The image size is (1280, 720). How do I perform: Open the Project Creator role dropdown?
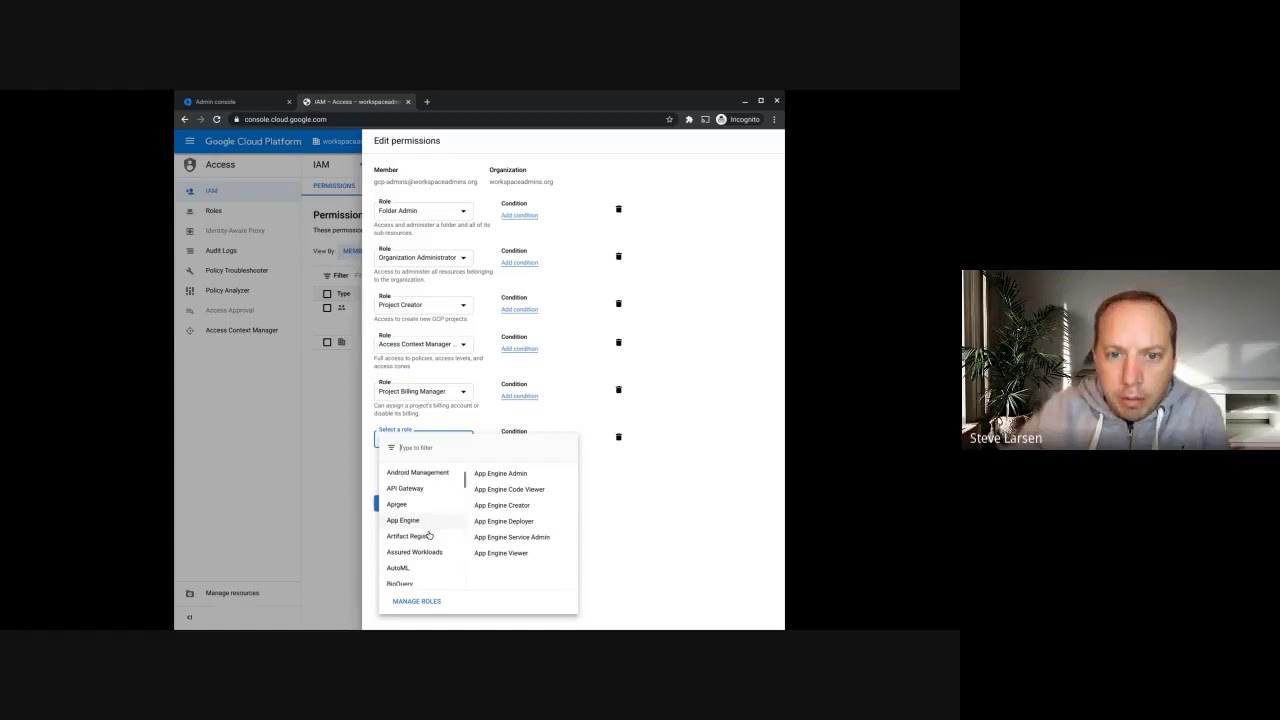(423, 304)
